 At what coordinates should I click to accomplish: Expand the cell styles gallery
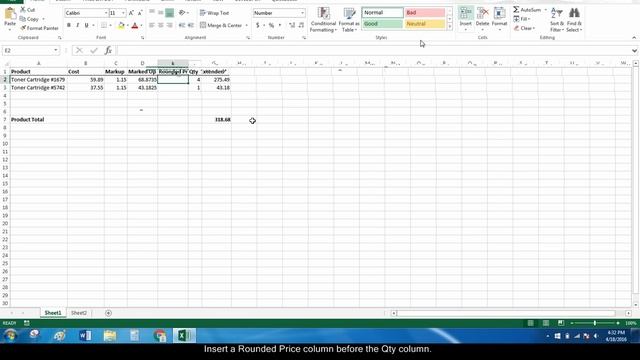pyautogui.click(x=449, y=27)
